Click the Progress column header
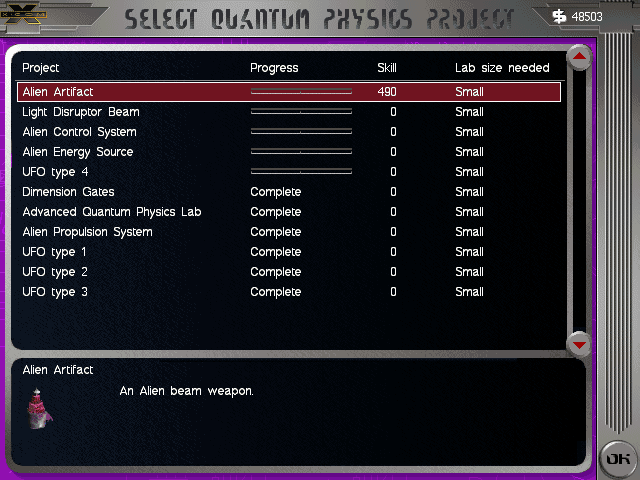 [x=274, y=68]
